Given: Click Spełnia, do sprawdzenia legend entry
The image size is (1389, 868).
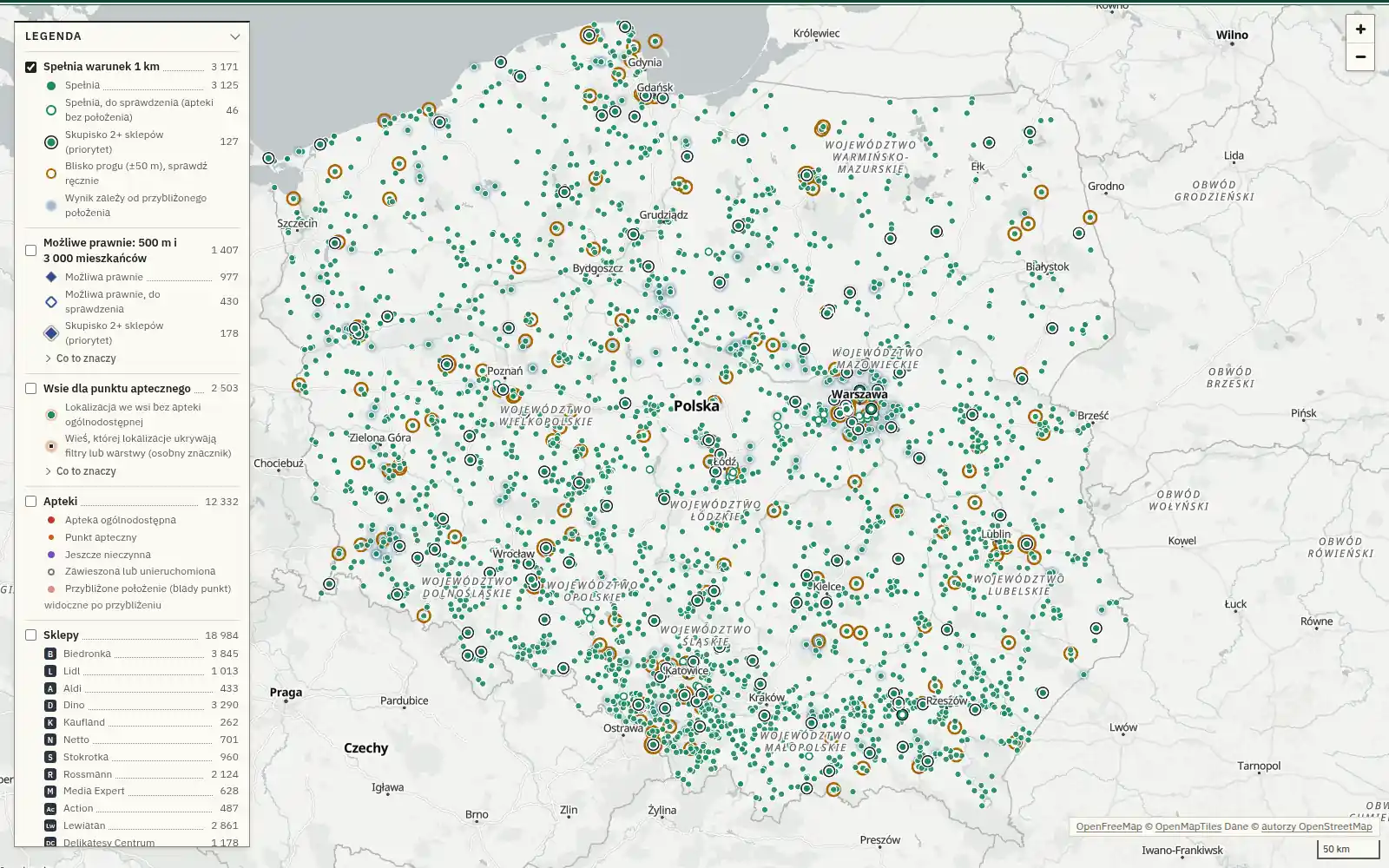Looking at the screenshot, I should point(141,109).
